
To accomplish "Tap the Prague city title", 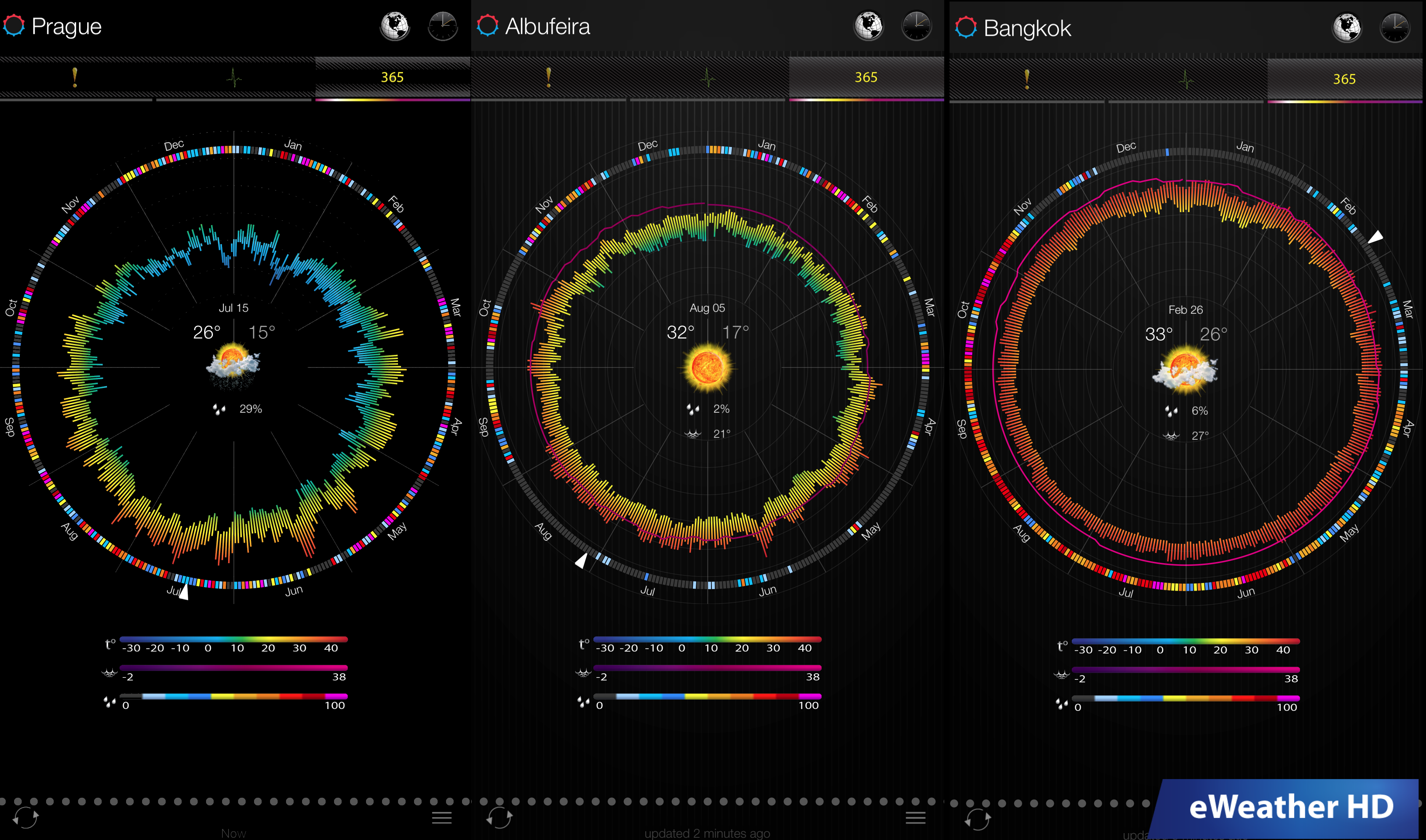I will pos(66,27).
